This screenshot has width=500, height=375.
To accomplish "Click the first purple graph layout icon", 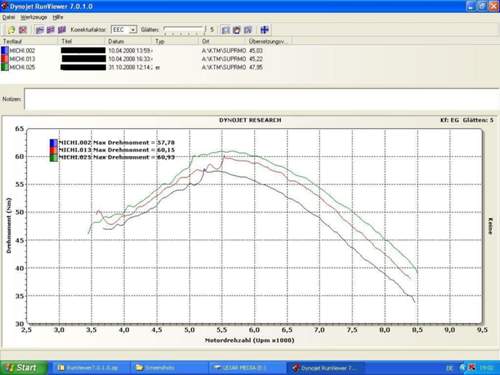I will pyautogui.click(x=40, y=30).
